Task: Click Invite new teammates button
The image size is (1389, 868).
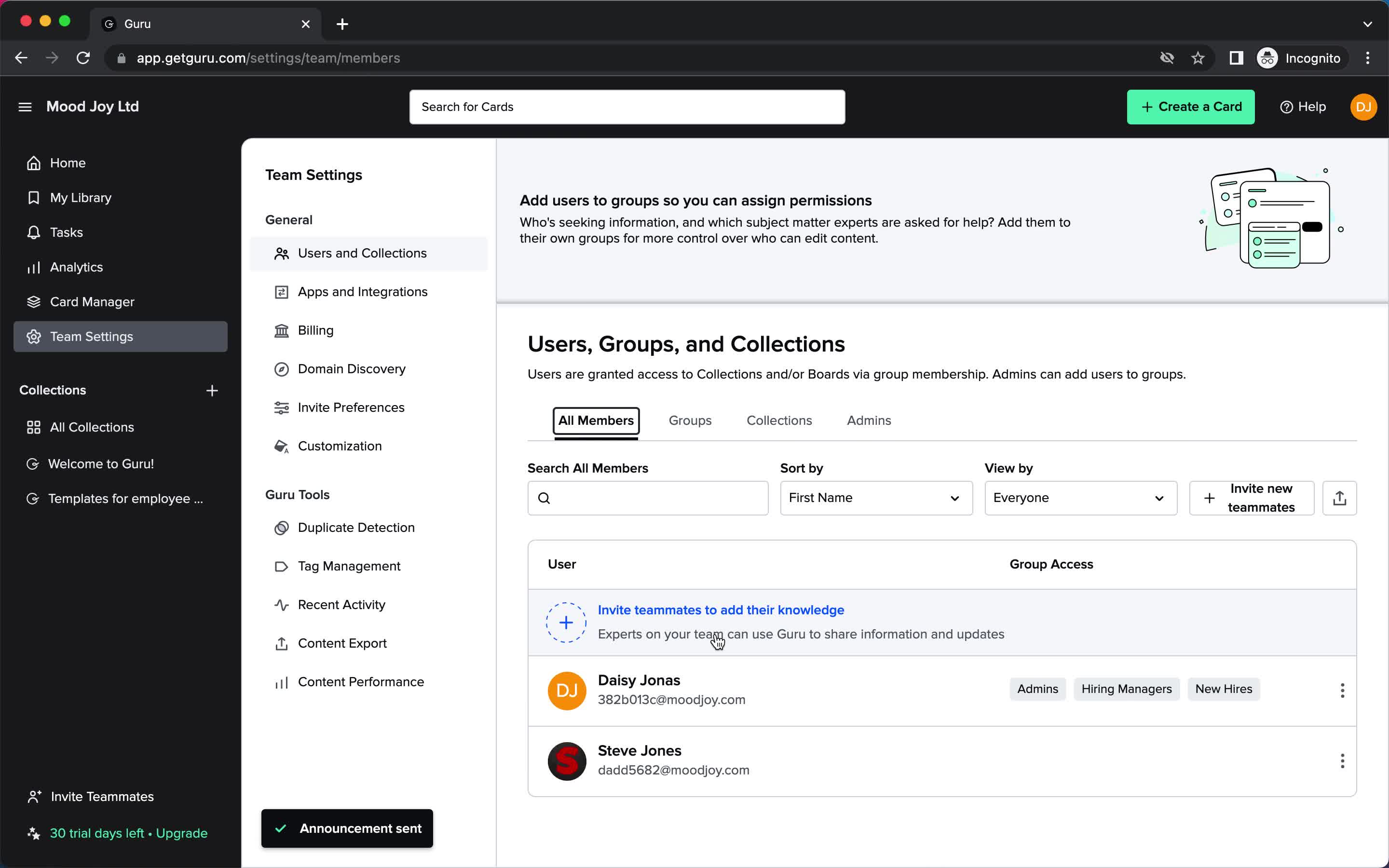Action: pyautogui.click(x=1251, y=498)
